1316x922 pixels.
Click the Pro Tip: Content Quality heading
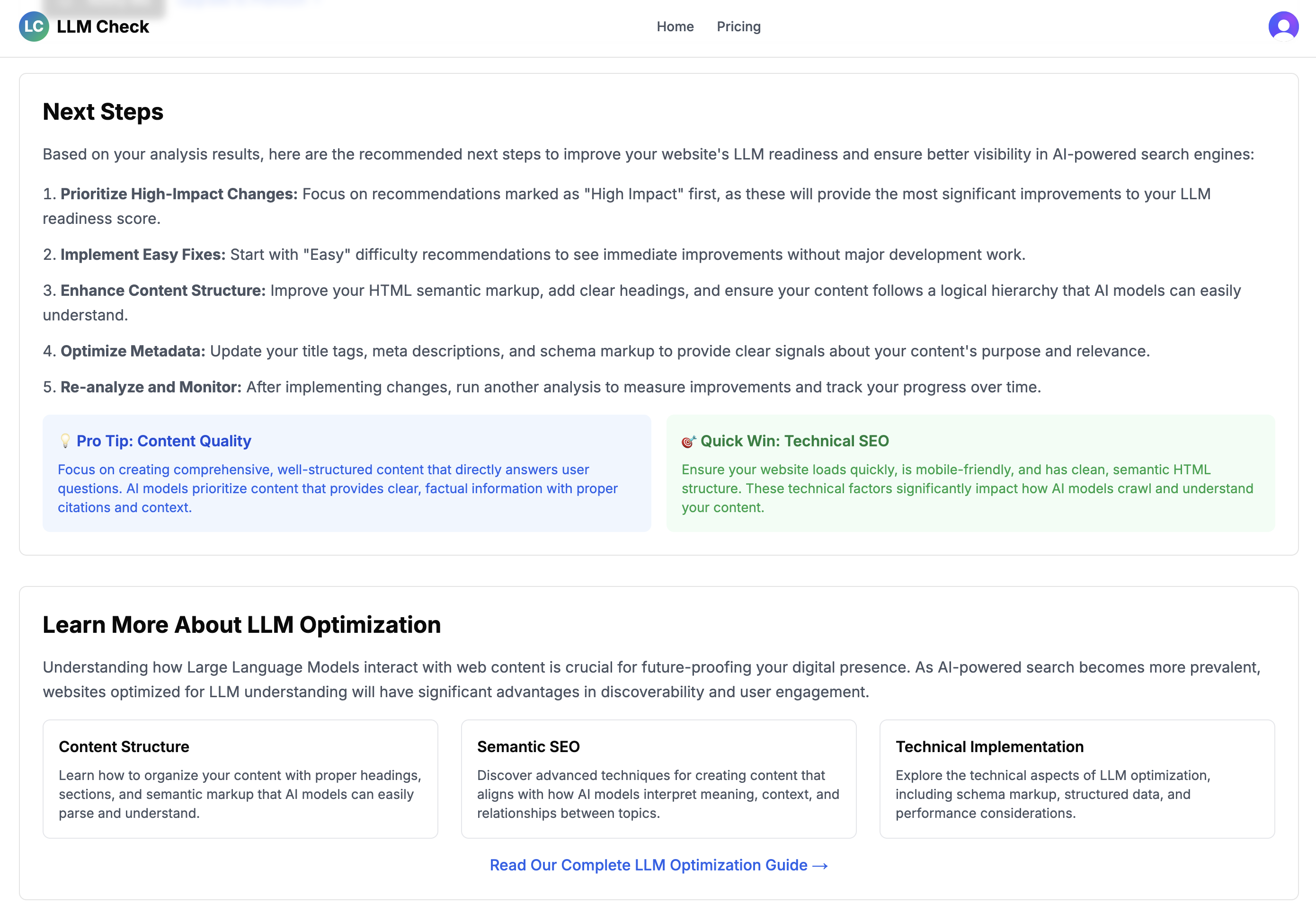pos(164,441)
